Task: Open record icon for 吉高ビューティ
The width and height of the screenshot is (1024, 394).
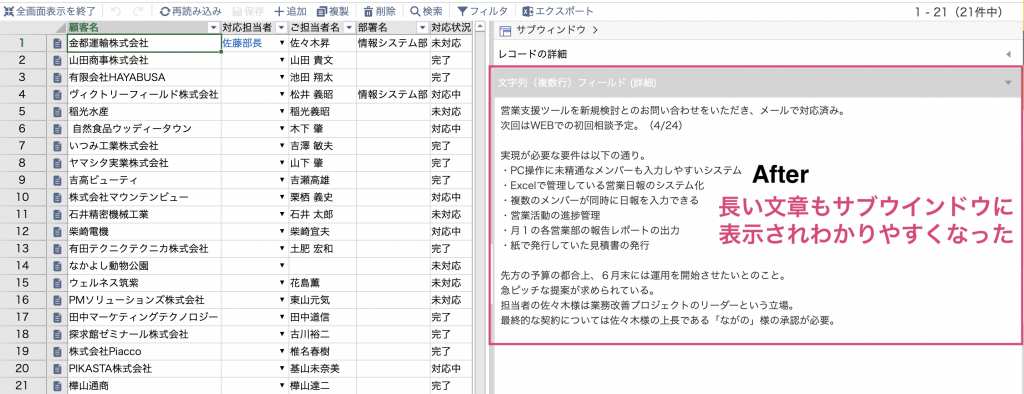Action: 57,180
